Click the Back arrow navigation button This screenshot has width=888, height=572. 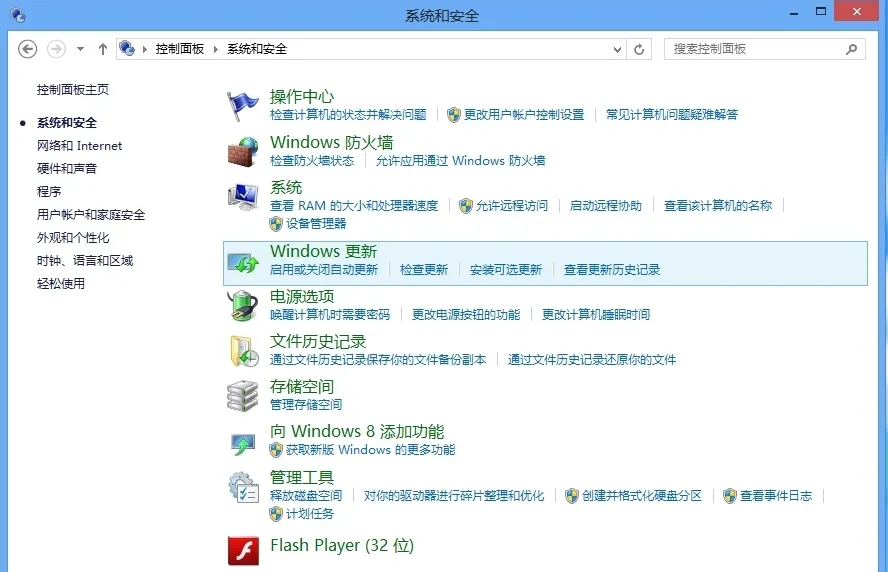(x=27, y=49)
